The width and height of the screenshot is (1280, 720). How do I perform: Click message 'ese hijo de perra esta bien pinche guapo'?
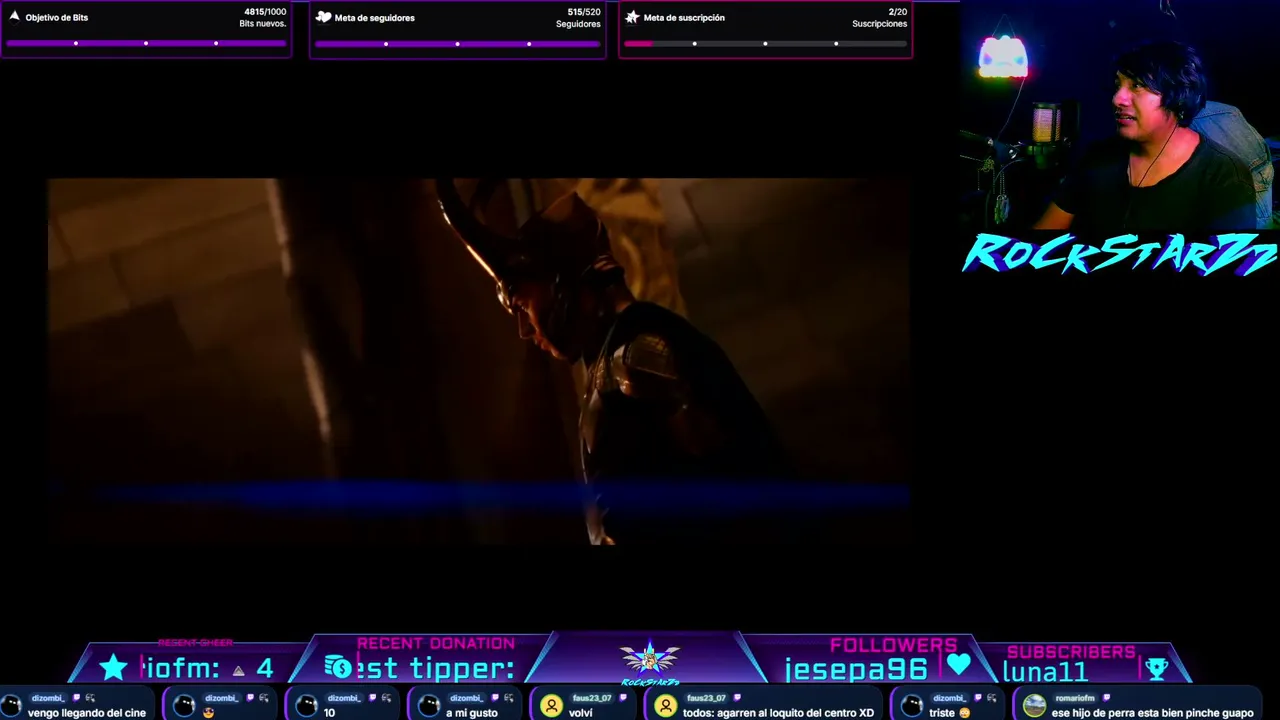1152,713
